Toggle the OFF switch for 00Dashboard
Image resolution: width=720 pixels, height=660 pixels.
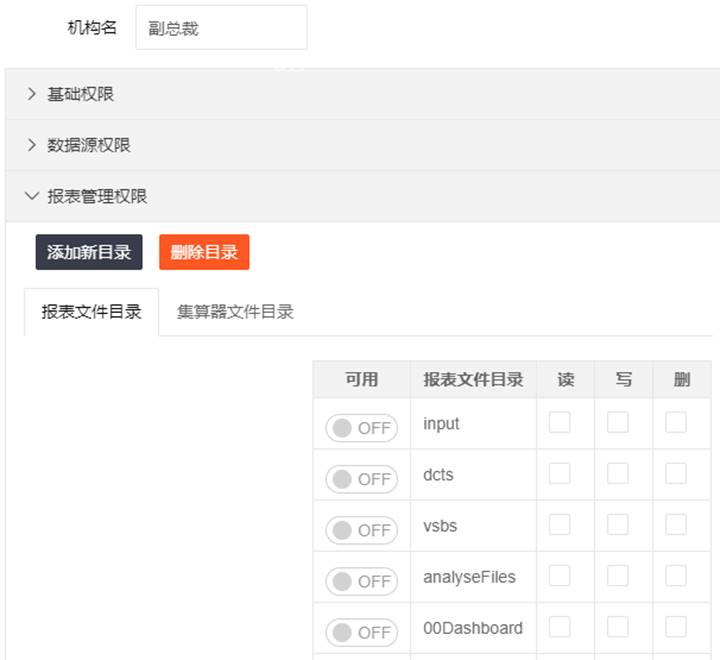[361, 632]
